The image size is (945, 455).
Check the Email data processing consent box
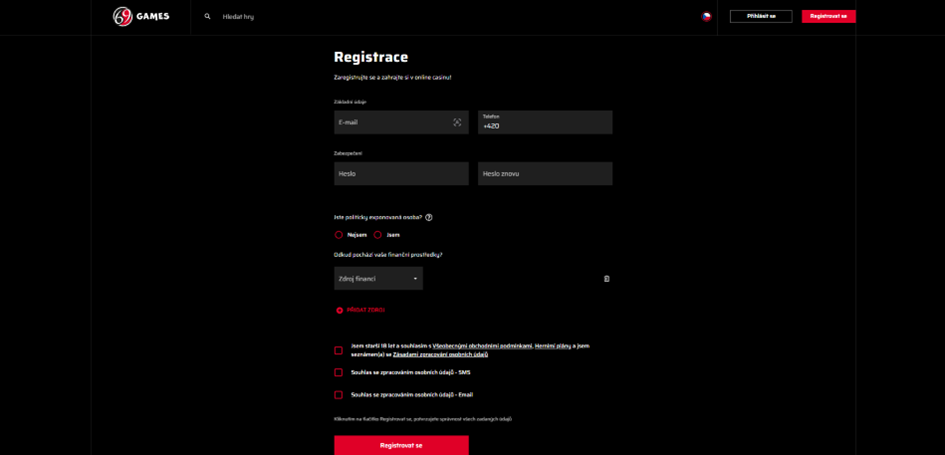coord(339,395)
